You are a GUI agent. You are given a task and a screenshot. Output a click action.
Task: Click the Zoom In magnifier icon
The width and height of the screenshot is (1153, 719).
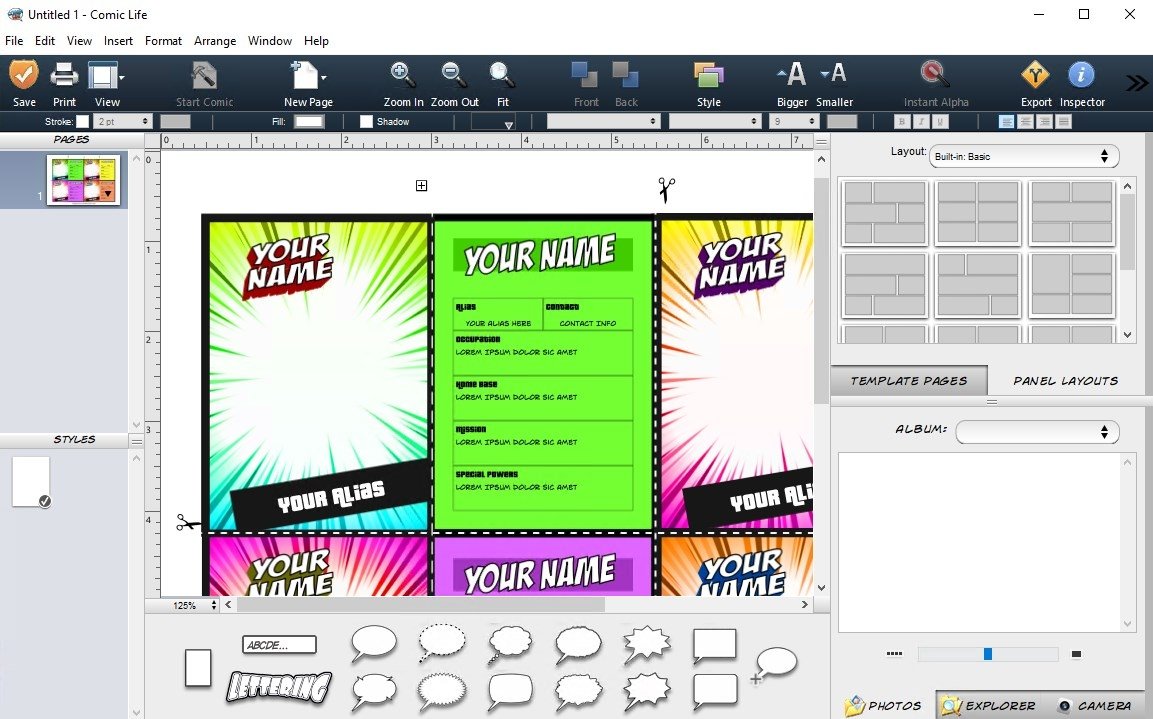[402, 75]
